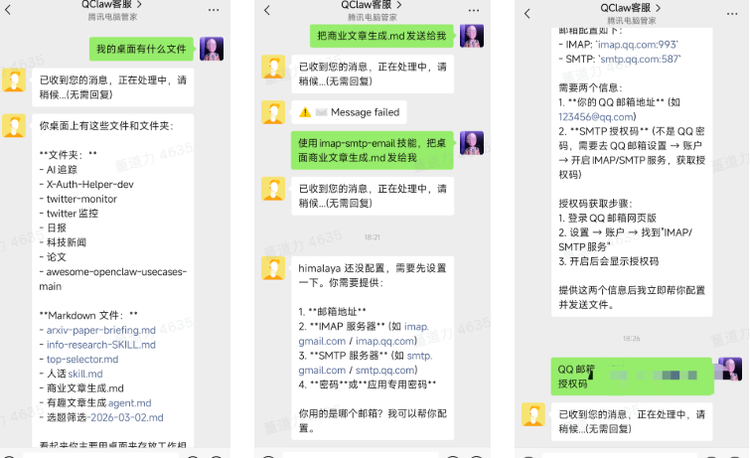This screenshot has height=458, width=750.
Task: Select the green QQ邮箱 授权码 message bubble
Action: coord(631,375)
